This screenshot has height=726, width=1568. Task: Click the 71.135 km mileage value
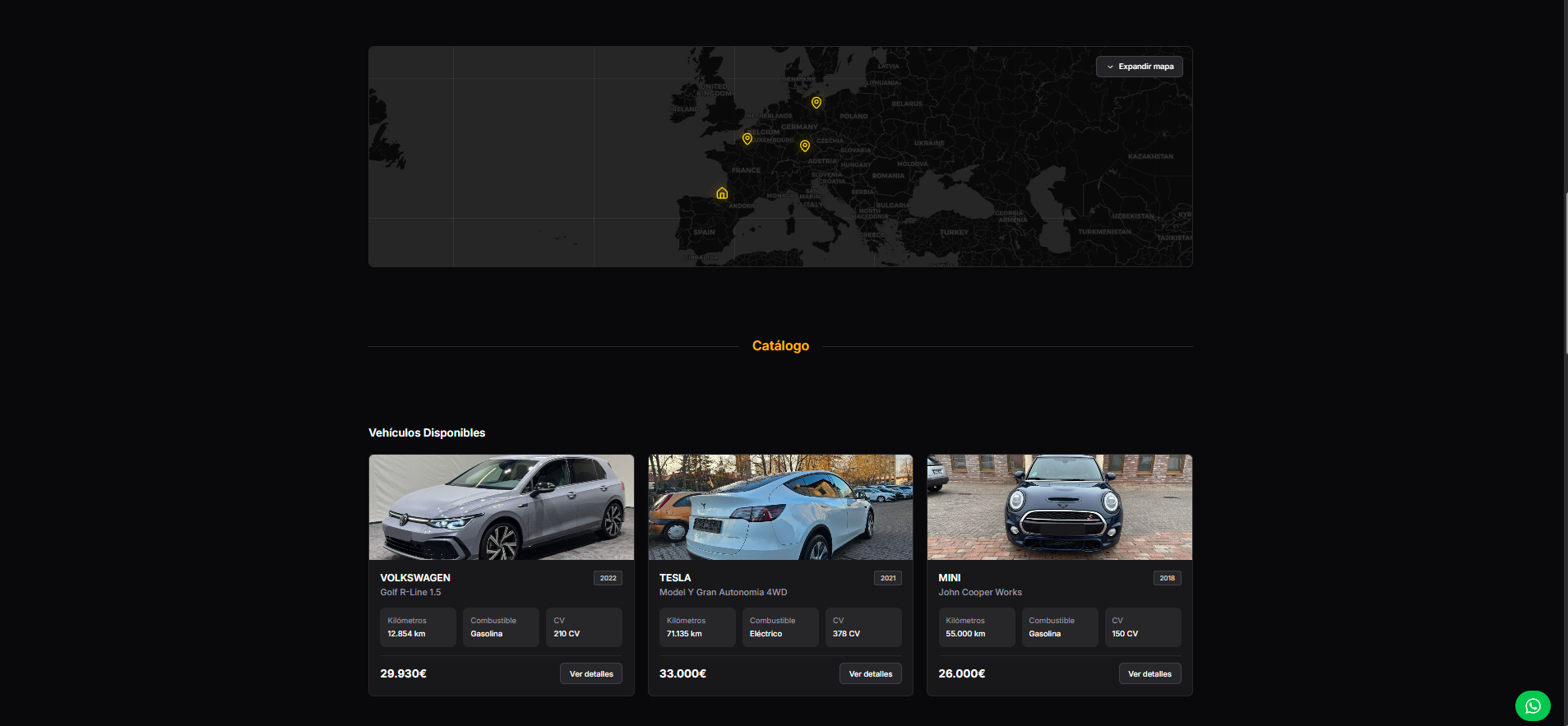684,634
